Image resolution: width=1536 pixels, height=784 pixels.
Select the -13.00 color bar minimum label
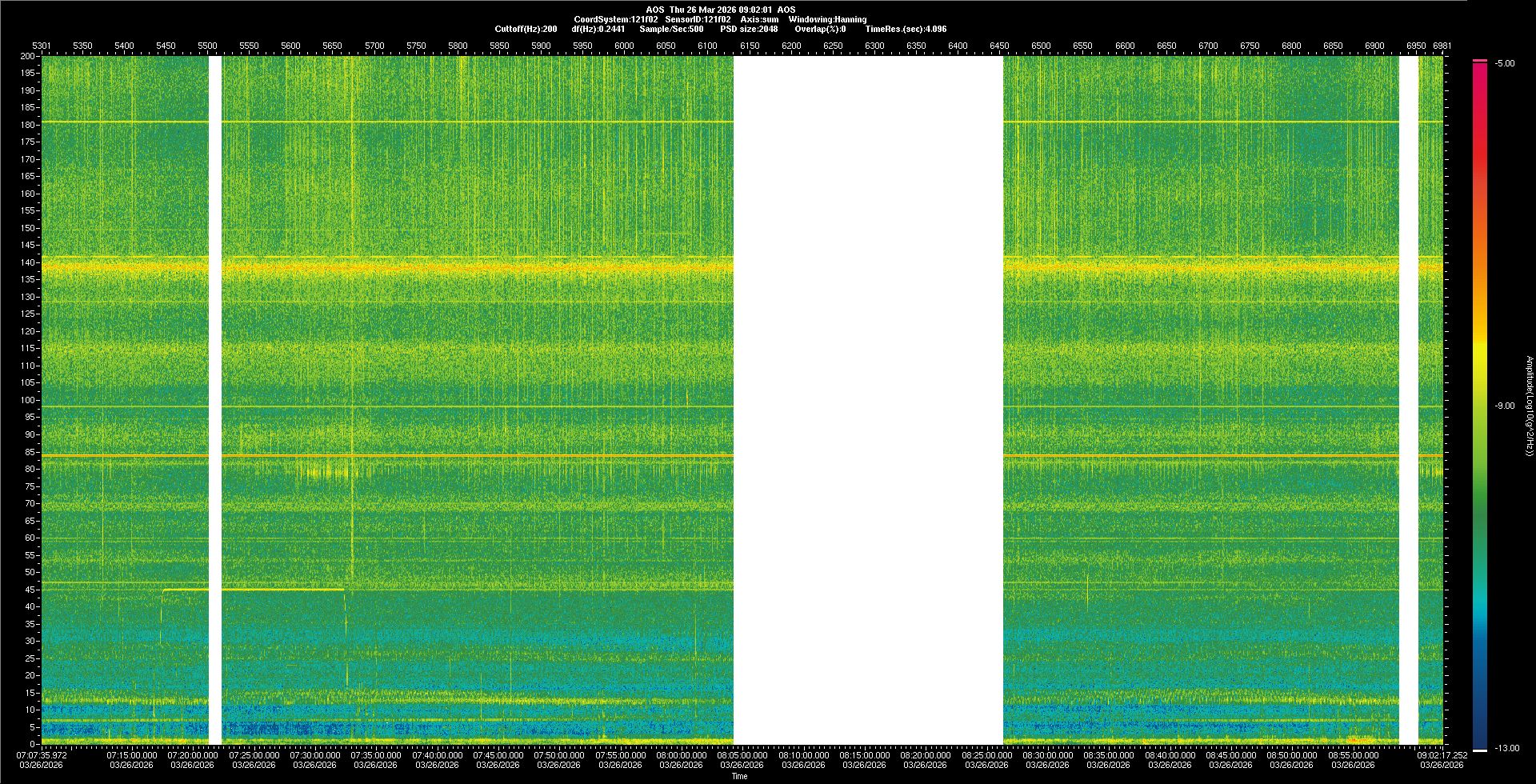pyautogui.click(x=1507, y=749)
